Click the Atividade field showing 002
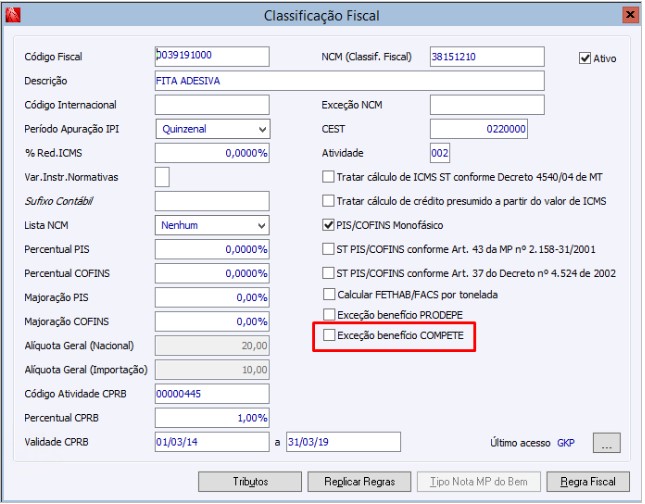Screen dimensions: 645x504 (x=440, y=153)
